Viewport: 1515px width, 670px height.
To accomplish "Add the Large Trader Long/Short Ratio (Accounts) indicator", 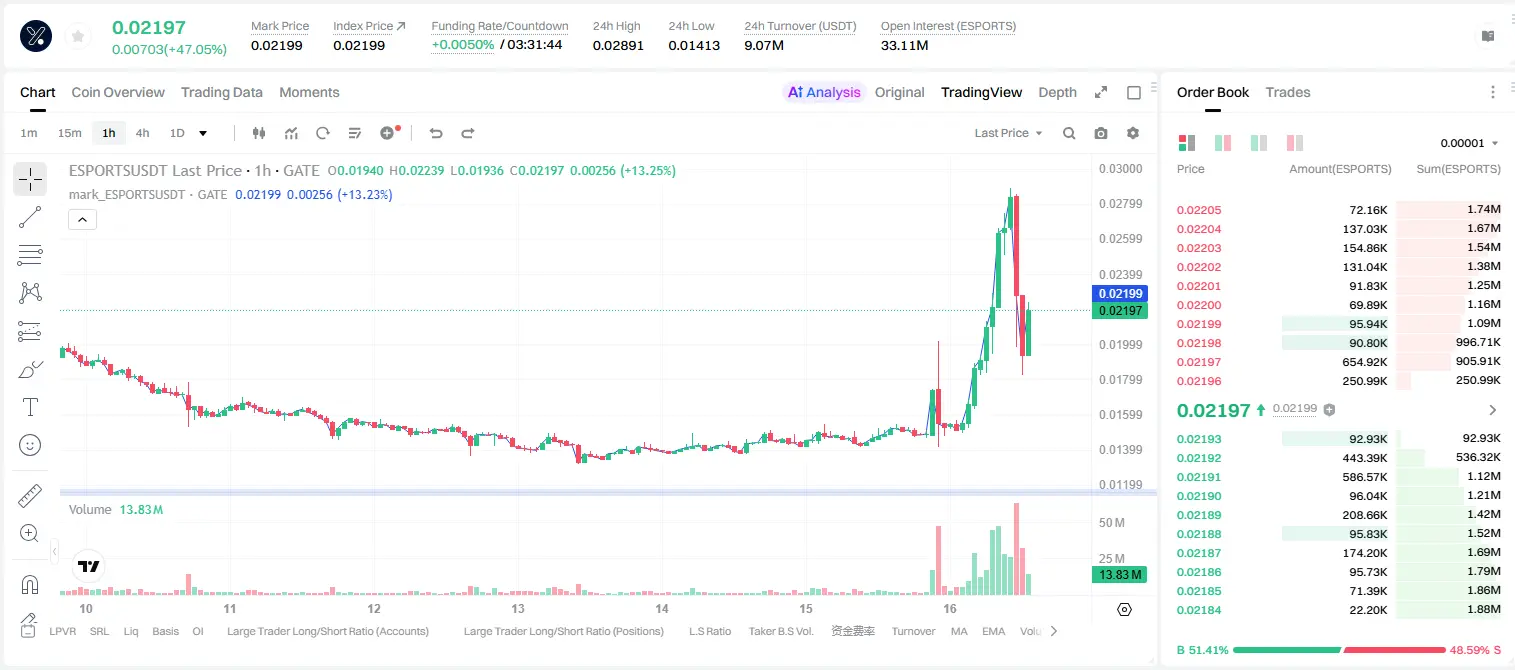I will [x=328, y=631].
